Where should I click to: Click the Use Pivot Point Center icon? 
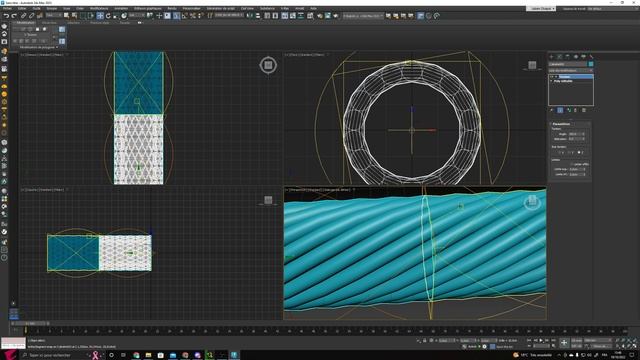click(150, 16)
